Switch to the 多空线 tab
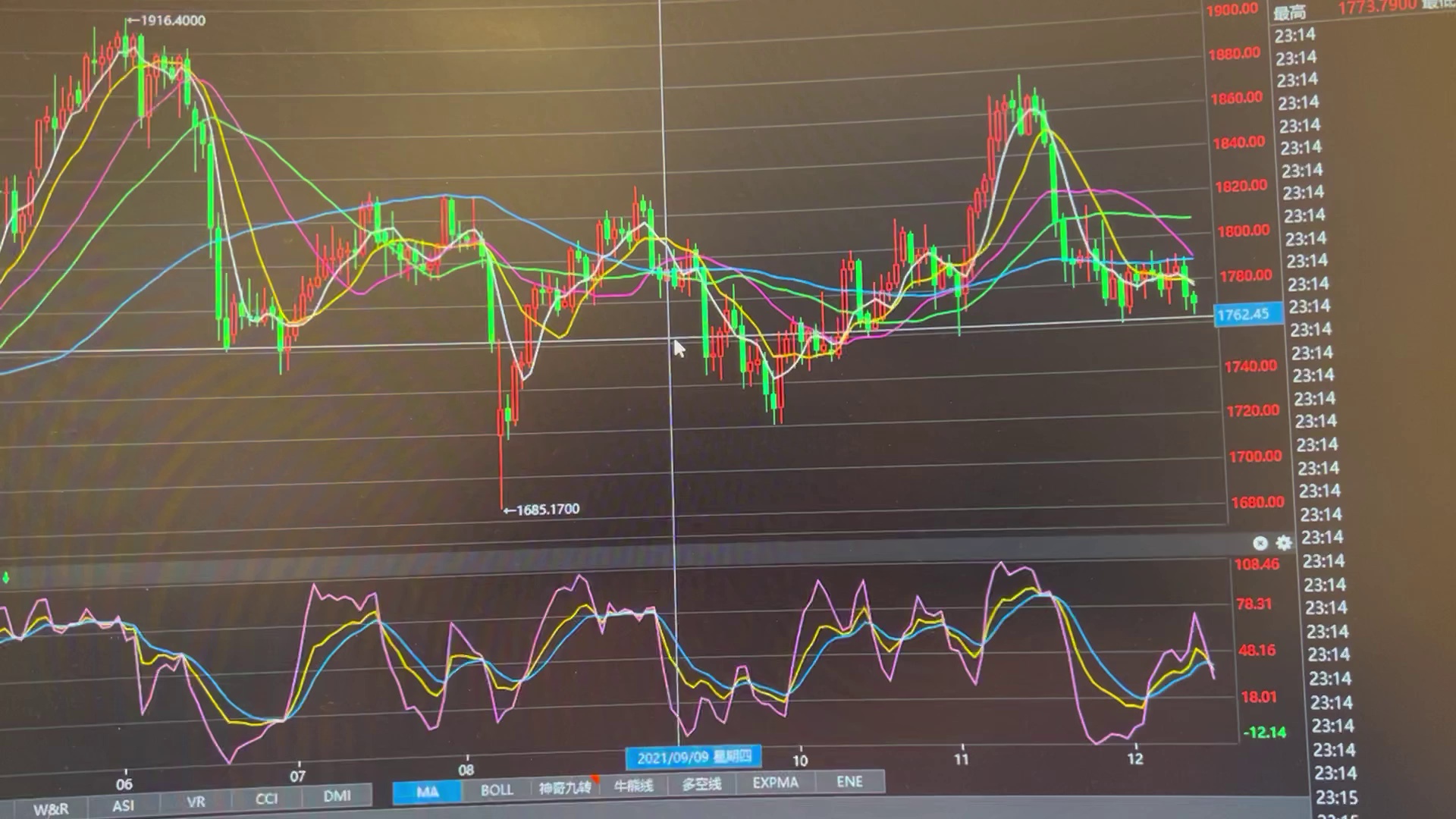 [x=701, y=784]
